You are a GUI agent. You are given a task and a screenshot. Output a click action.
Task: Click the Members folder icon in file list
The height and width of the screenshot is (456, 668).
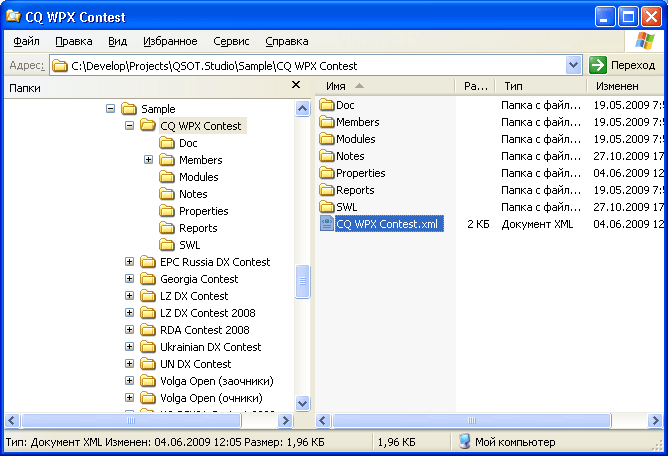pyautogui.click(x=327, y=122)
